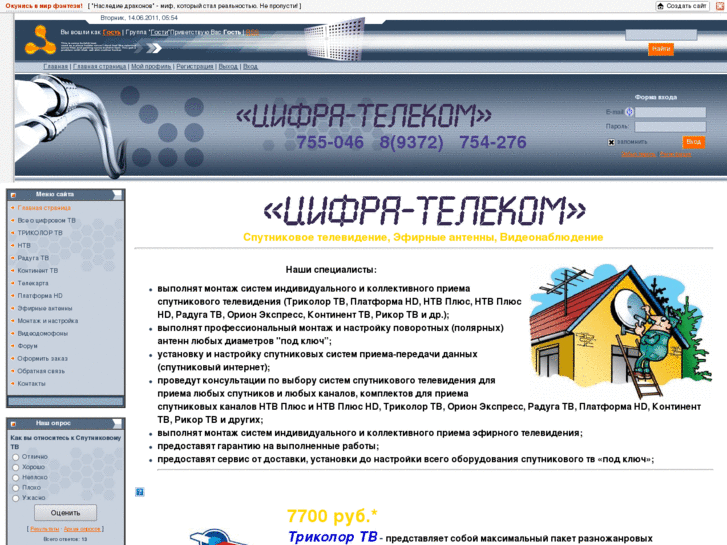Click the orange uCoz logo
Image resolution: width=727 pixels, height=545 pixels.
click(40, 40)
